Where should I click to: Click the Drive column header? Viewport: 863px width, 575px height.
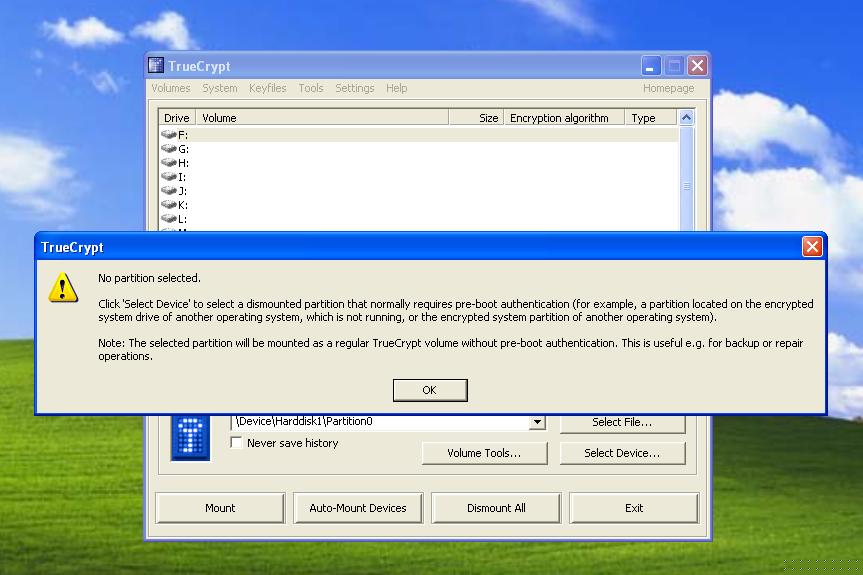[x=177, y=118]
